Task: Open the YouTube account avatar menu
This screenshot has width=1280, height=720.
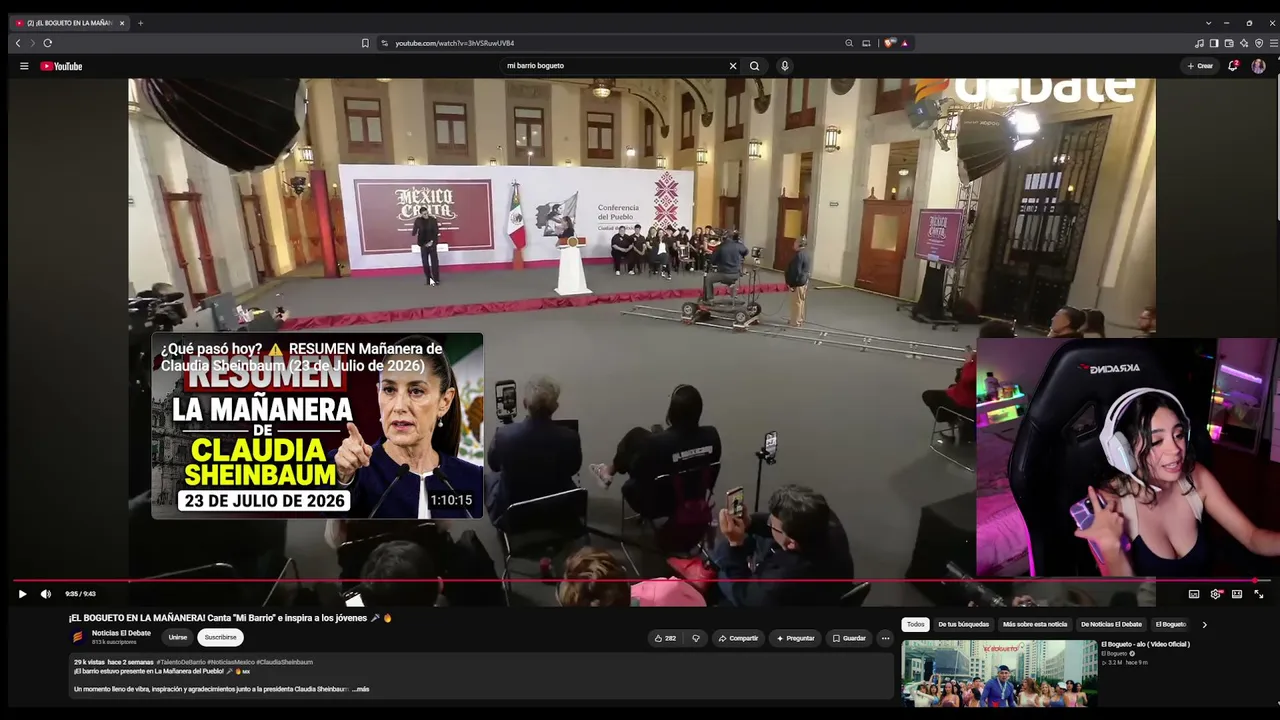Action: (1258, 66)
